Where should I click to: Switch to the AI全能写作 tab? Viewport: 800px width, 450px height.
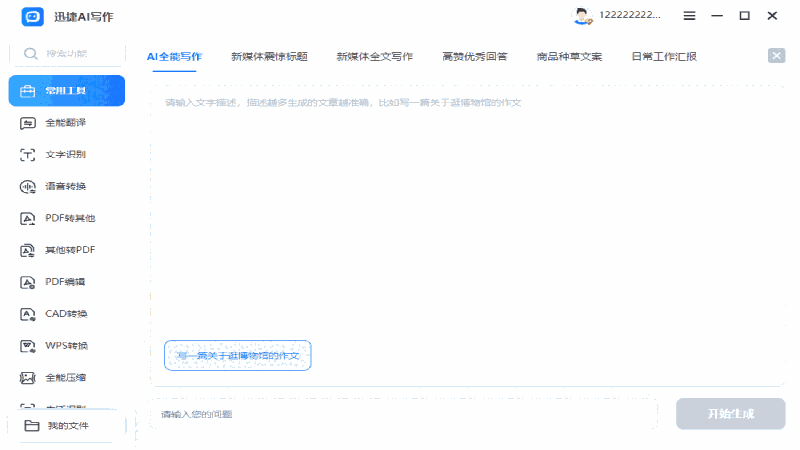[174, 57]
